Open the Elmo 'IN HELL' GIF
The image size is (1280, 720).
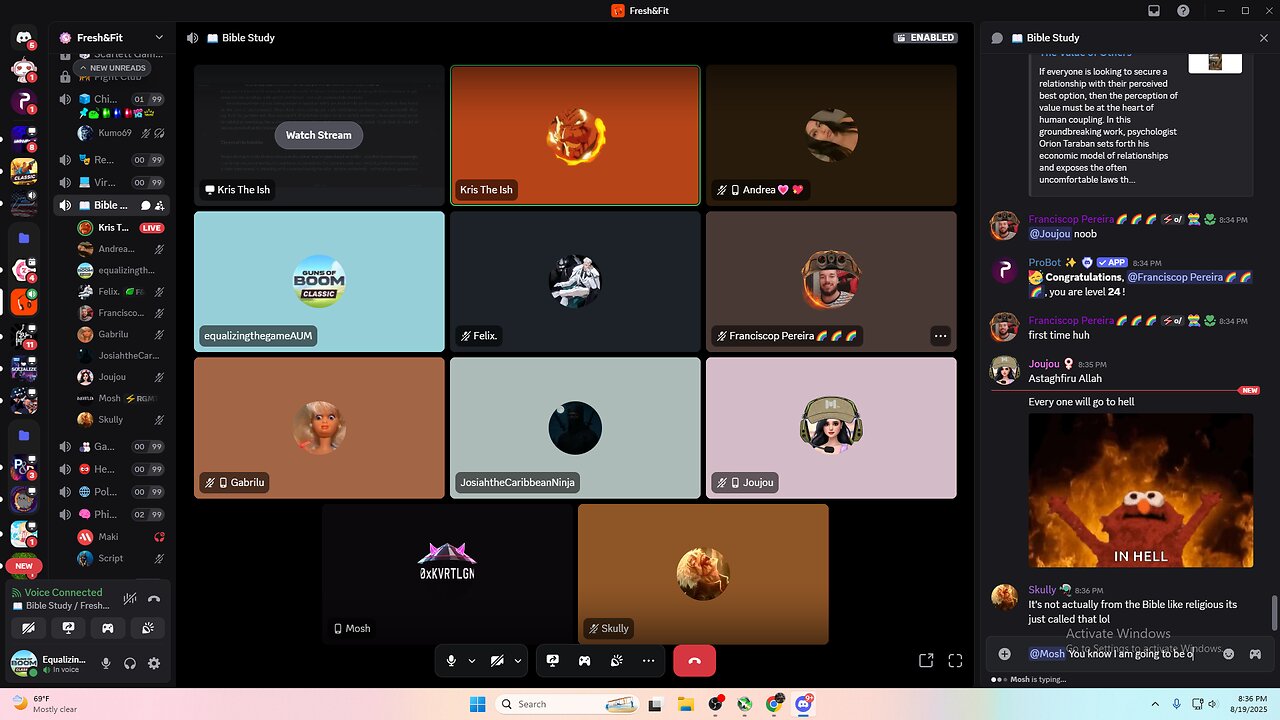1141,491
